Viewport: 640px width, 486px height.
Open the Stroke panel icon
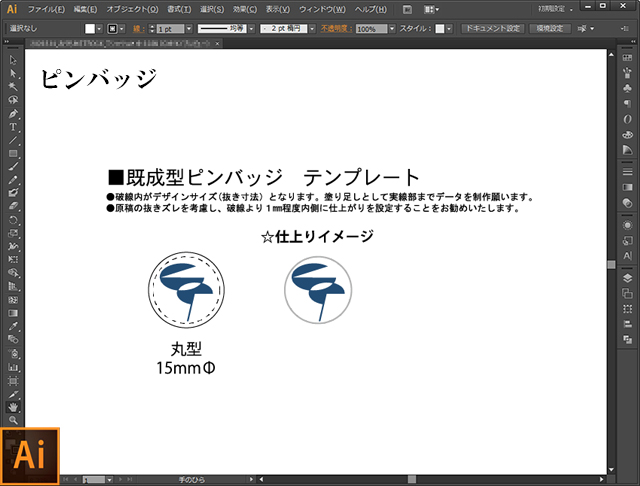tap(627, 172)
